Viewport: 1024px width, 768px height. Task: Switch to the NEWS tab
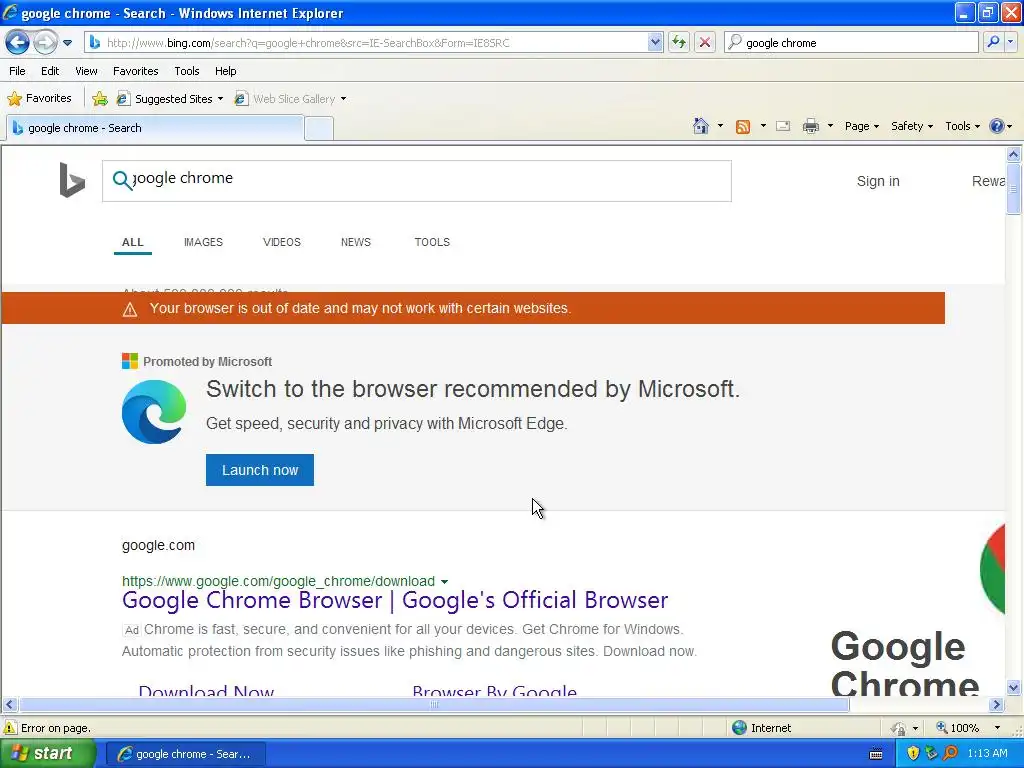pyautogui.click(x=356, y=242)
